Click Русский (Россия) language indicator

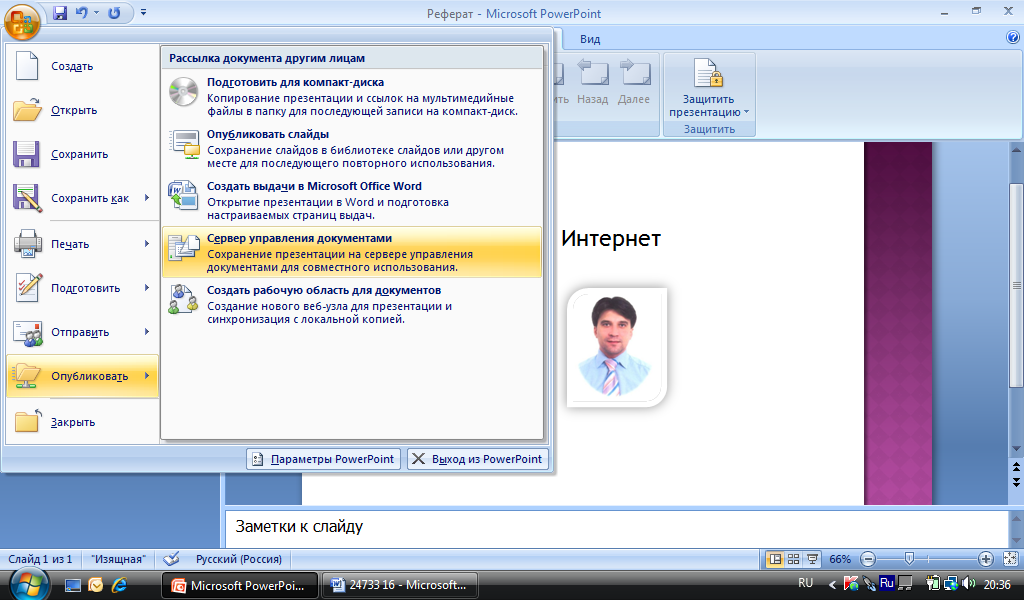coord(239,559)
